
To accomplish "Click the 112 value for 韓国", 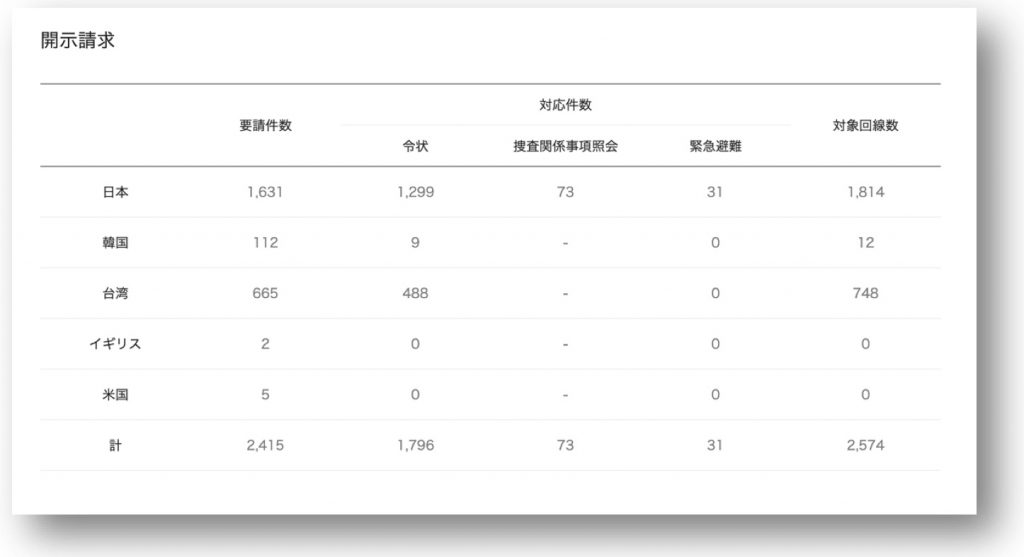I will [265, 243].
